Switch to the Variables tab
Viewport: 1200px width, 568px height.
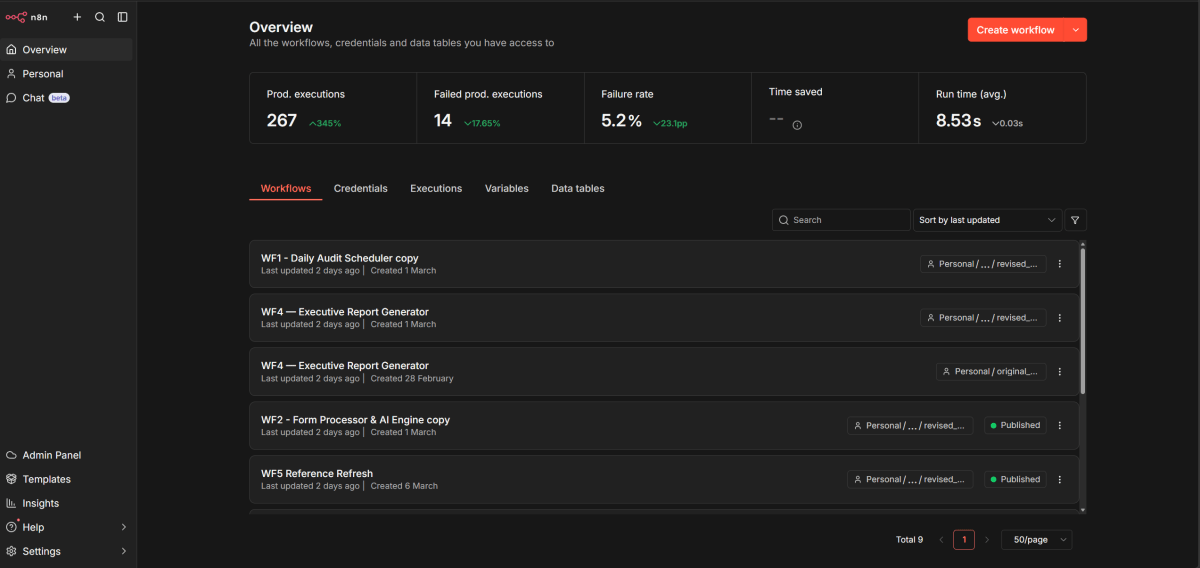point(507,188)
